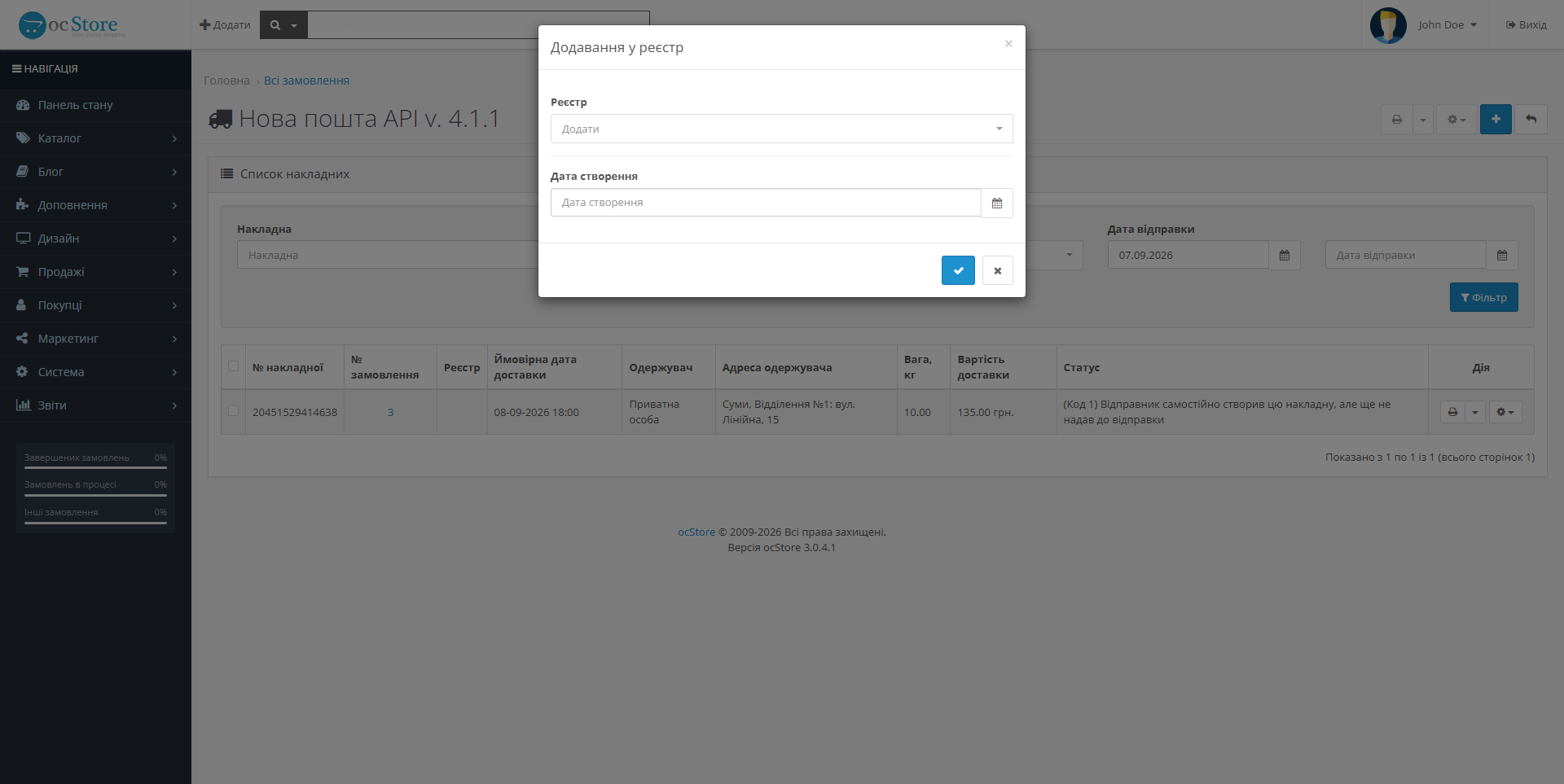Screen dimensions: 1564x784
Task: Expand the Дизайн menu
Action: pos(95,239)
